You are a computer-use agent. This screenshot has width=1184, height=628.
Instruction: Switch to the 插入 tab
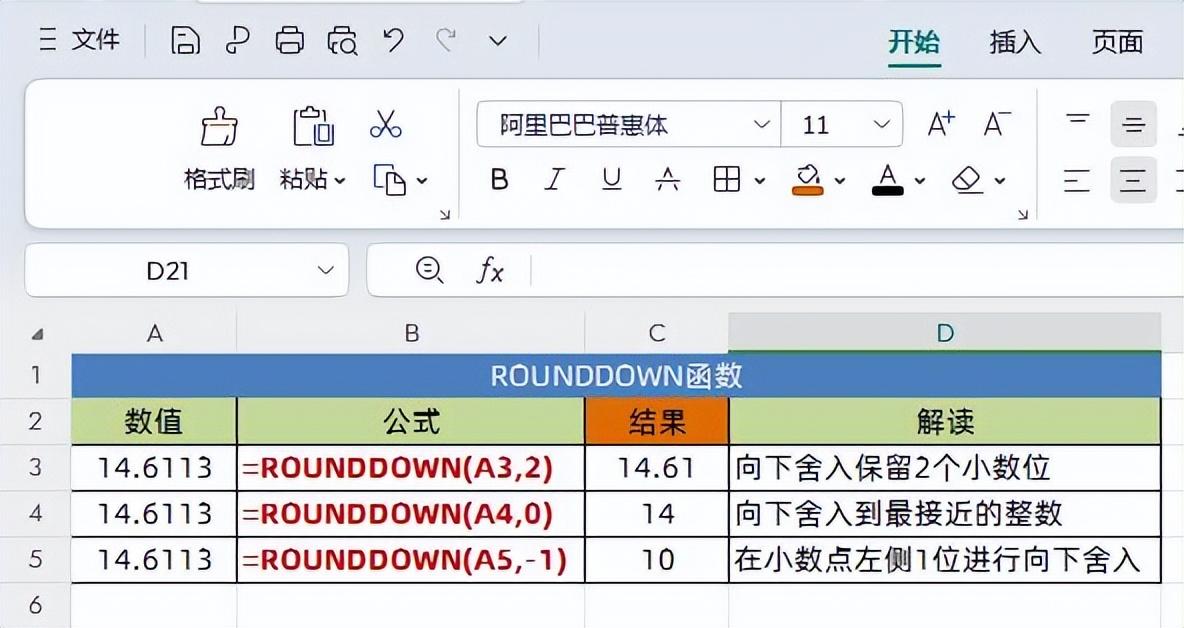1015,42
